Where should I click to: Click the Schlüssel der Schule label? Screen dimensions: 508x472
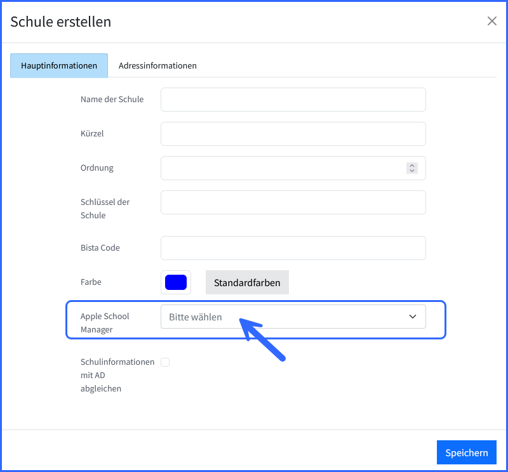tap(105, 209)
